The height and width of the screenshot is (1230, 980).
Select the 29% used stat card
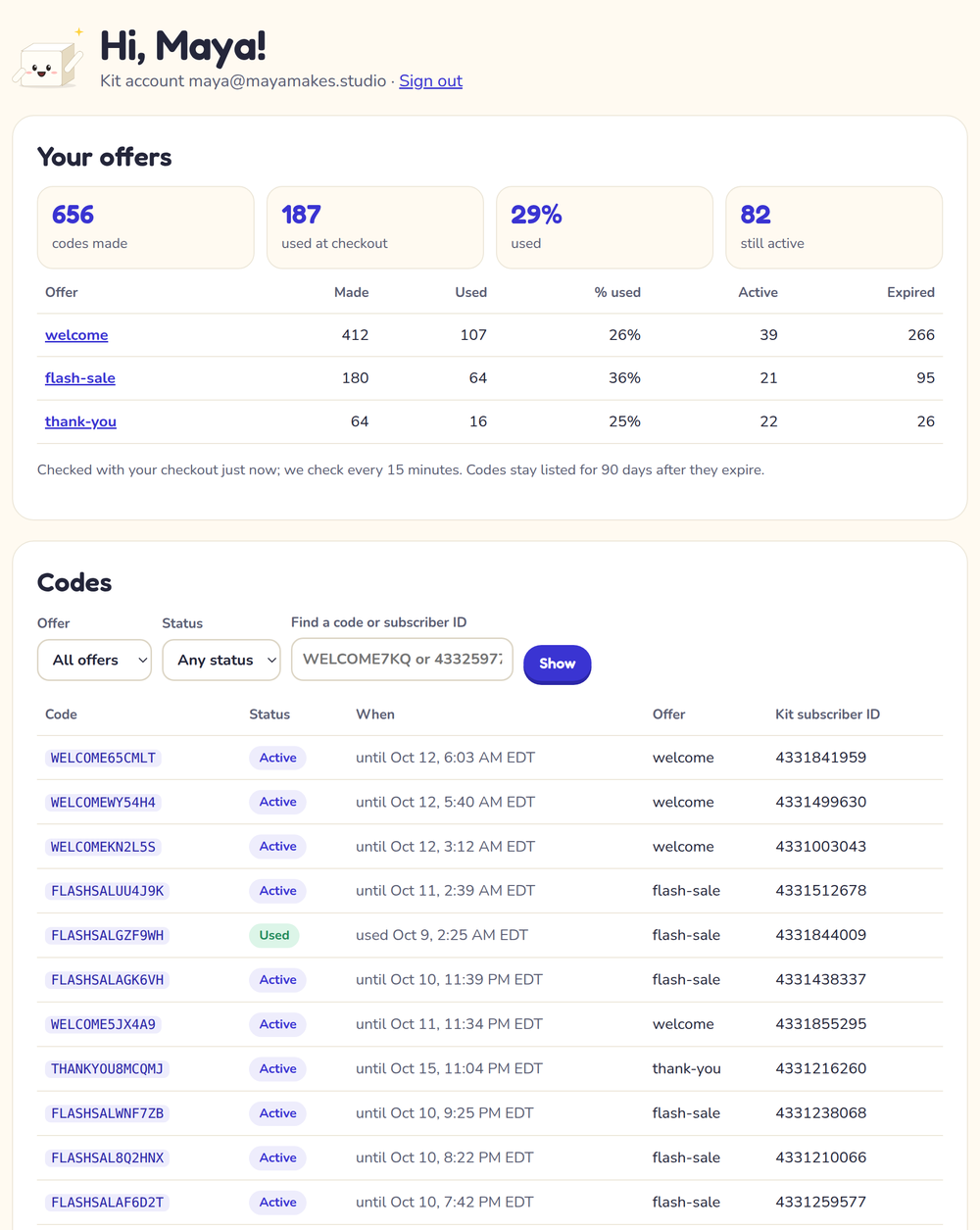click(605, 227)
